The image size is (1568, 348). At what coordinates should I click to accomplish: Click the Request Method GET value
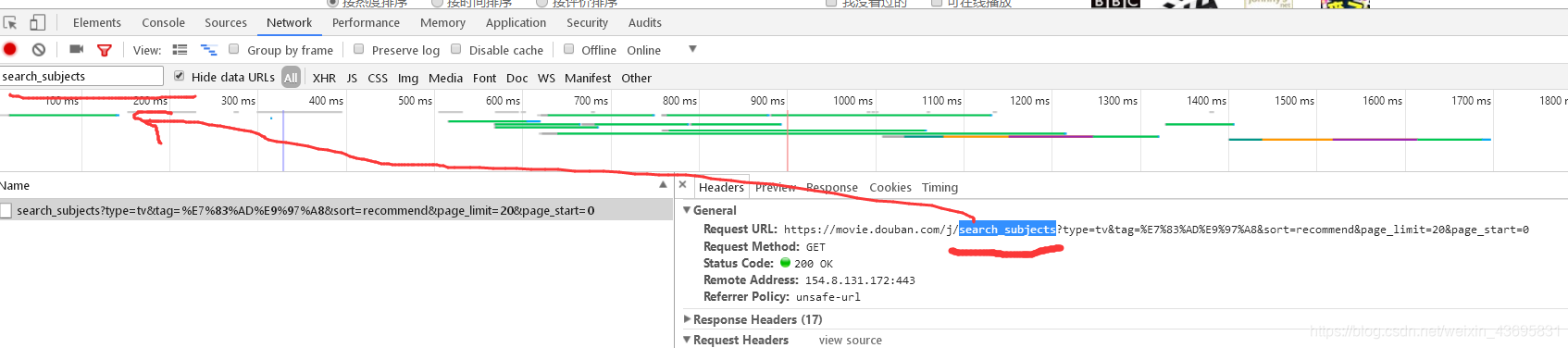pos(815,247)
